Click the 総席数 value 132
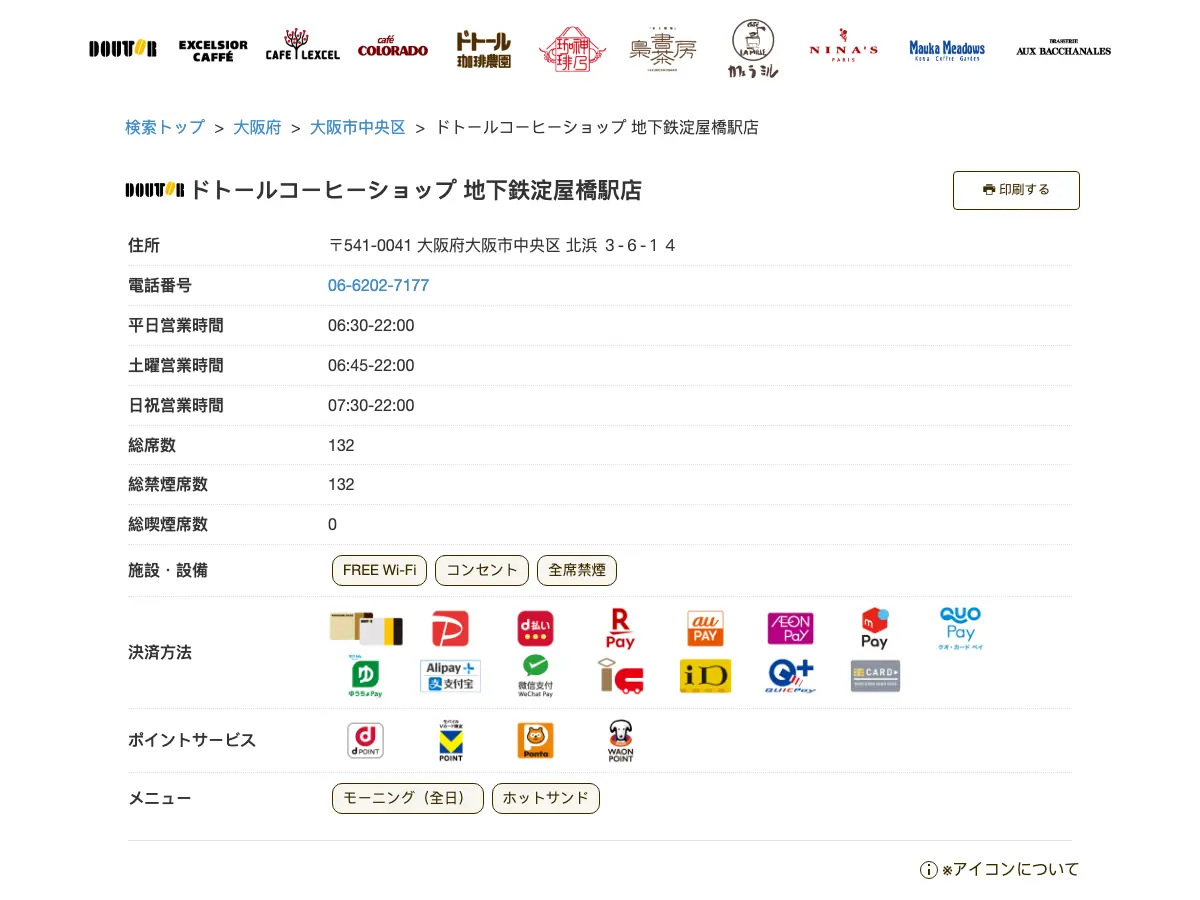Image resolution: width=1200 pixels, height=900 pixels. 341,446
